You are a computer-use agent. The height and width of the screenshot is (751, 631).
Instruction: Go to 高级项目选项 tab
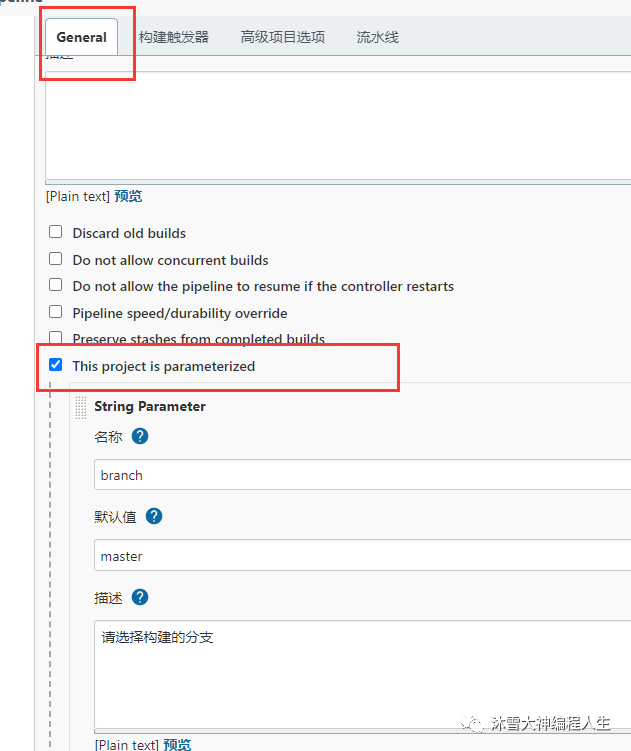283,37
